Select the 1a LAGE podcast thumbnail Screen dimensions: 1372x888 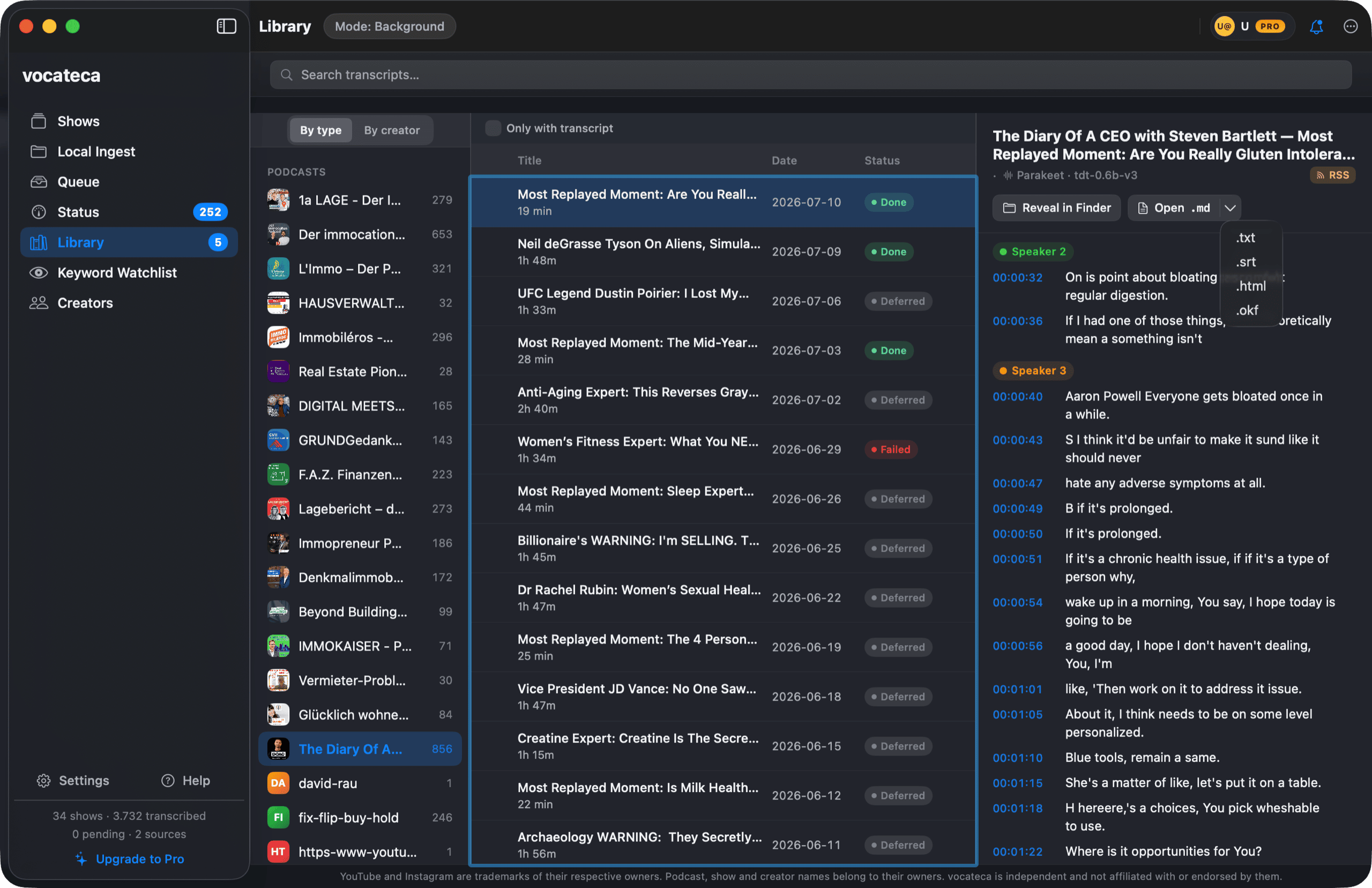pyautogui.click(x=278, y=200)
